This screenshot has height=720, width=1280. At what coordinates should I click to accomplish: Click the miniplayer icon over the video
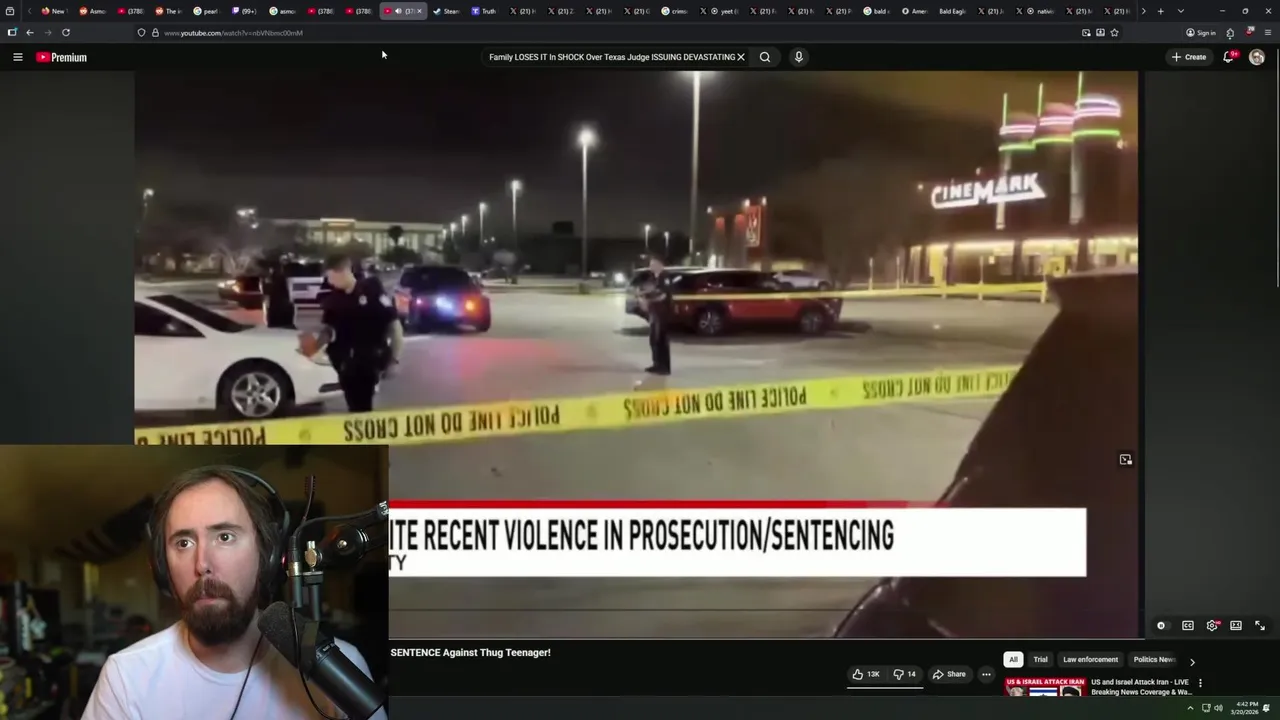pos(1126,460)
